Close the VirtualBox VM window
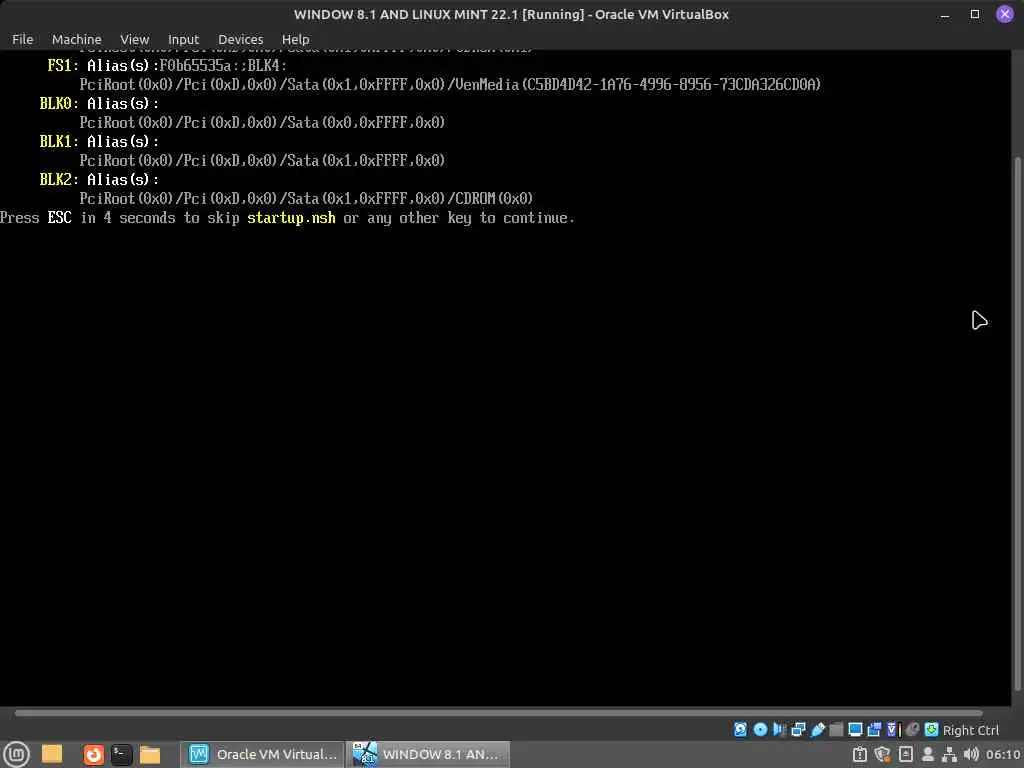This screenshot has height=768, width=1024. (1005, 14)
